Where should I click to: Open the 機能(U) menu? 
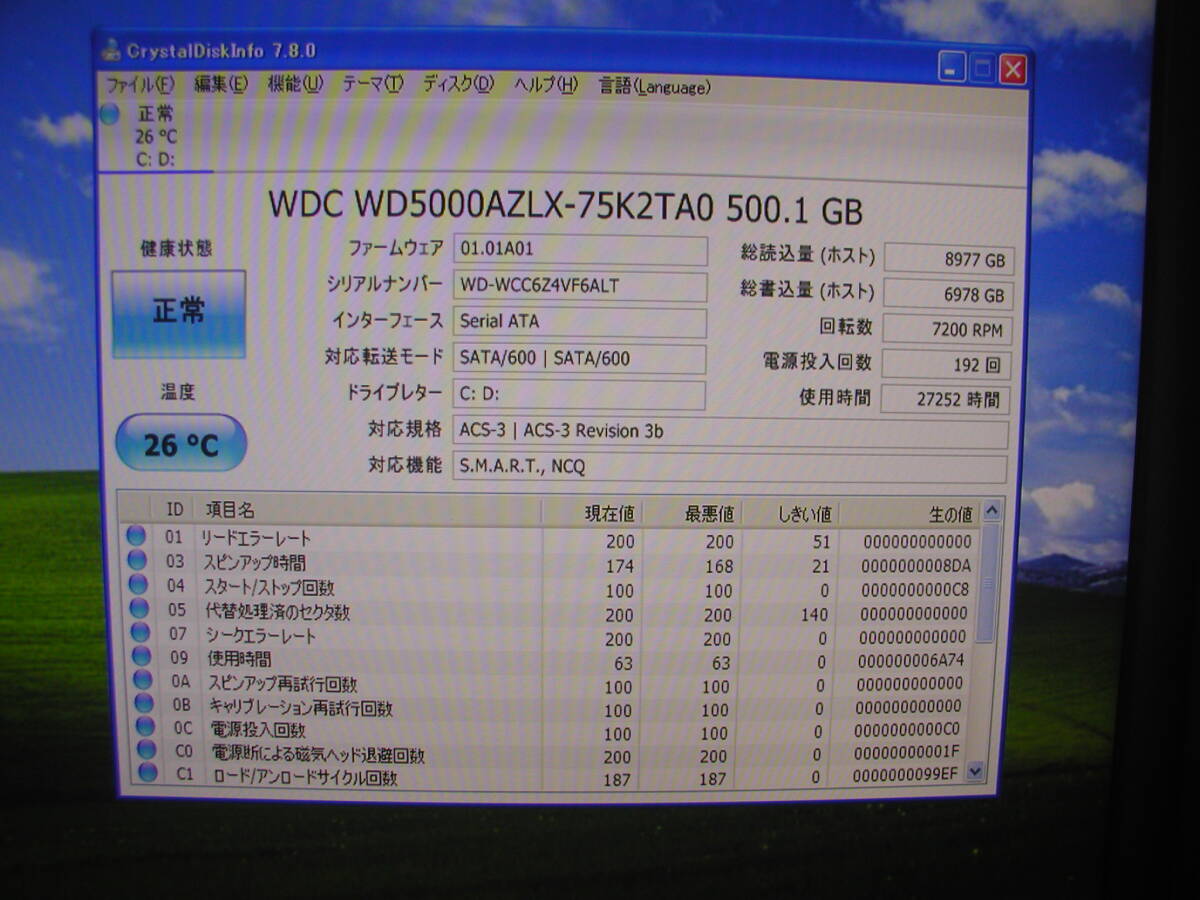pyautogui.click(x=294, y=84)
